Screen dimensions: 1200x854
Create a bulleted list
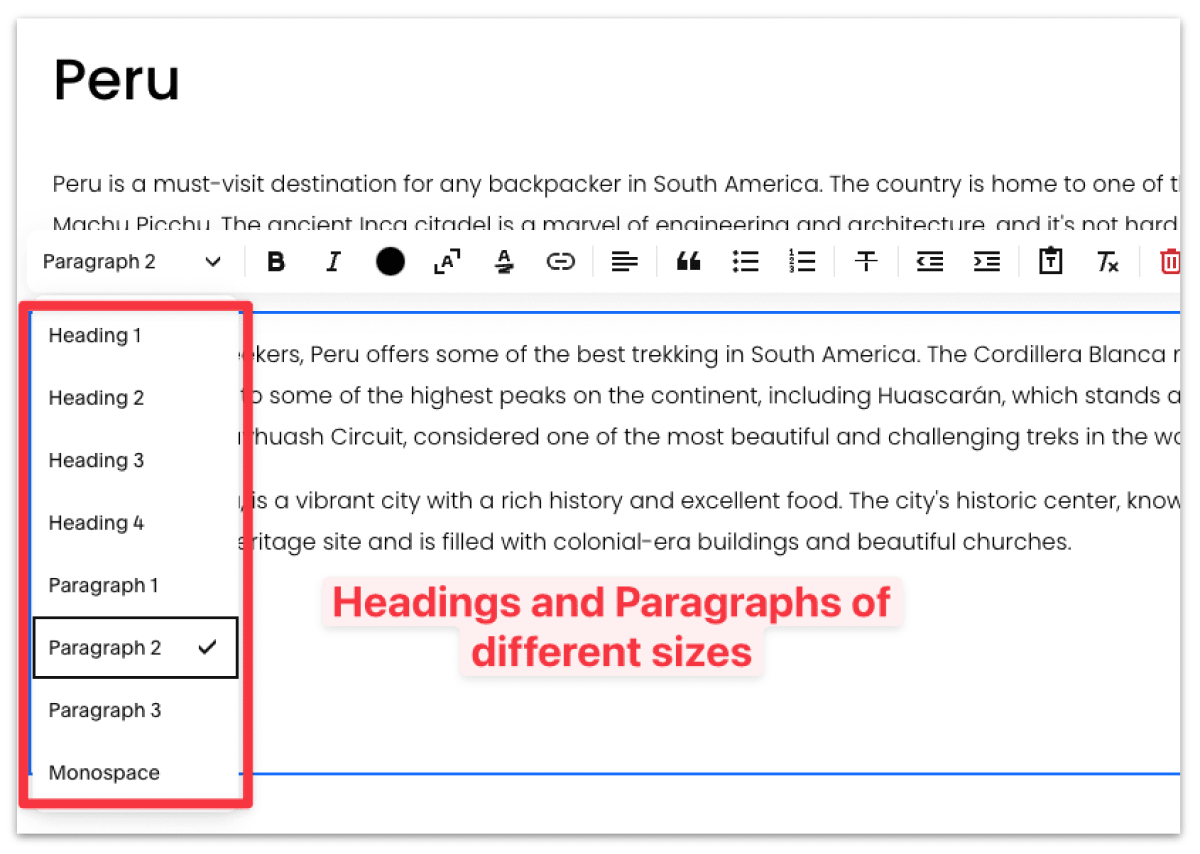pos(745,261)
